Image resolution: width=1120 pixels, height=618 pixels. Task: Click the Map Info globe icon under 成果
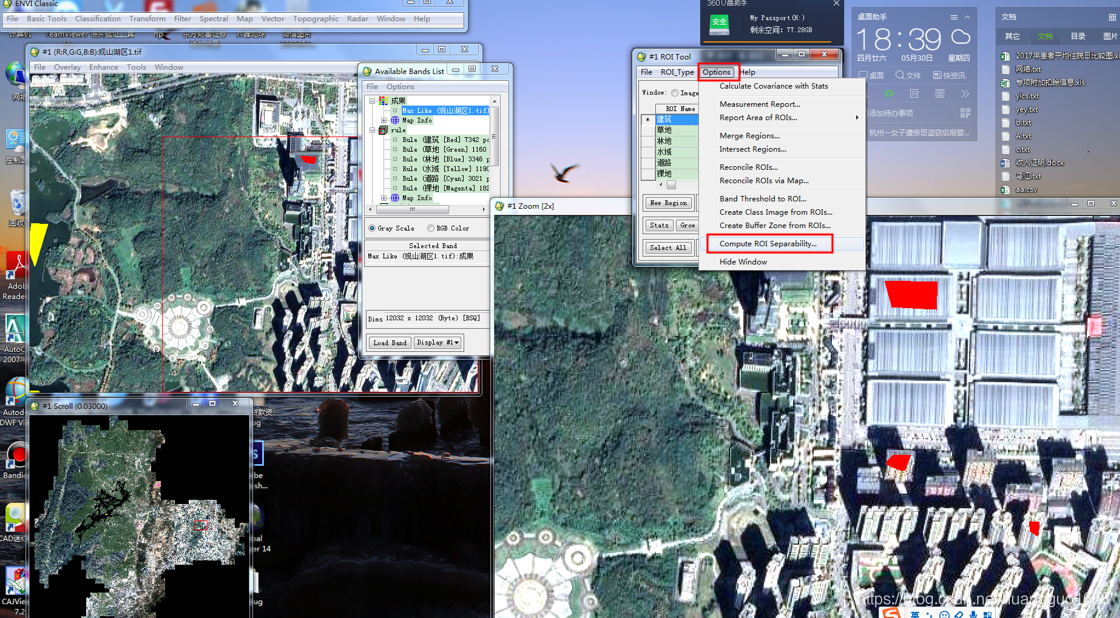click(x=395, y=120)
